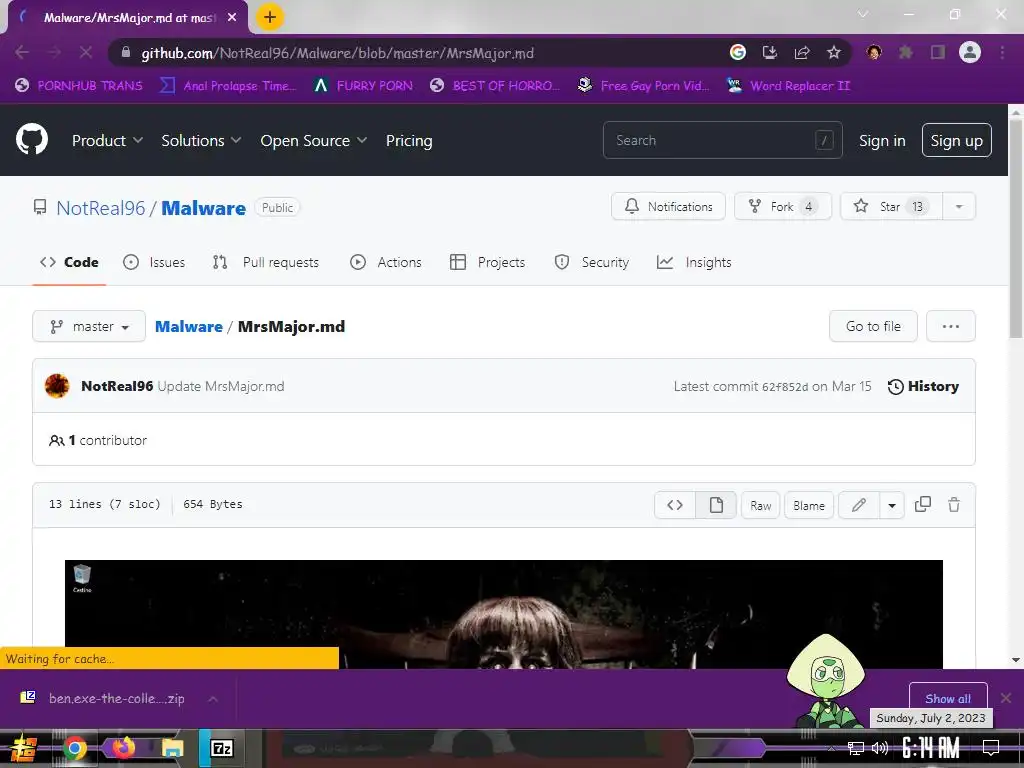The height and width of the screenshot is (768, 1024).
Task: Click the Go to file button
Action: click(873, 326)
